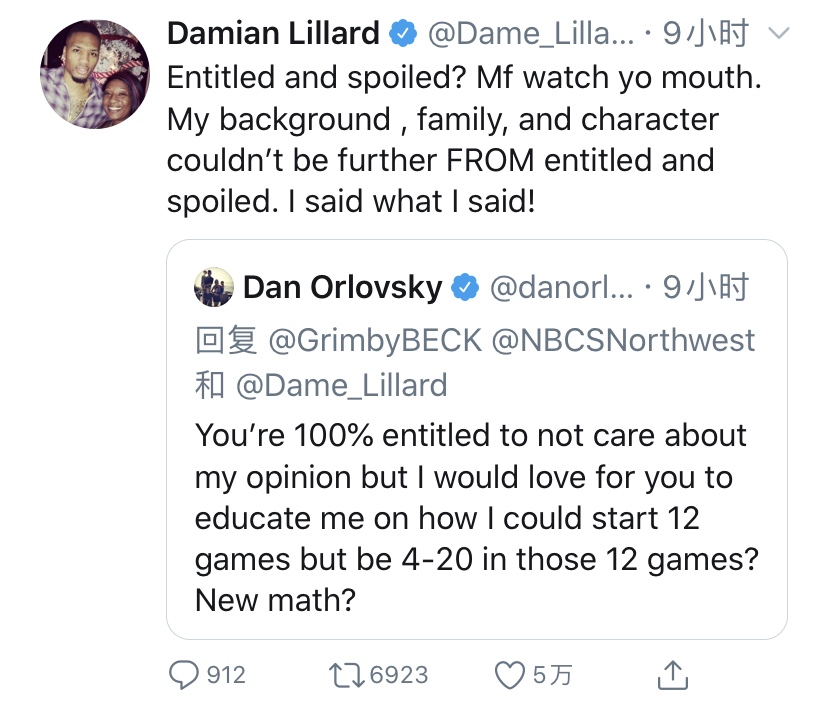Open the quoted tweet text about 12 games
This screenshot has height=705, width=828.
(x=476, y=518)
